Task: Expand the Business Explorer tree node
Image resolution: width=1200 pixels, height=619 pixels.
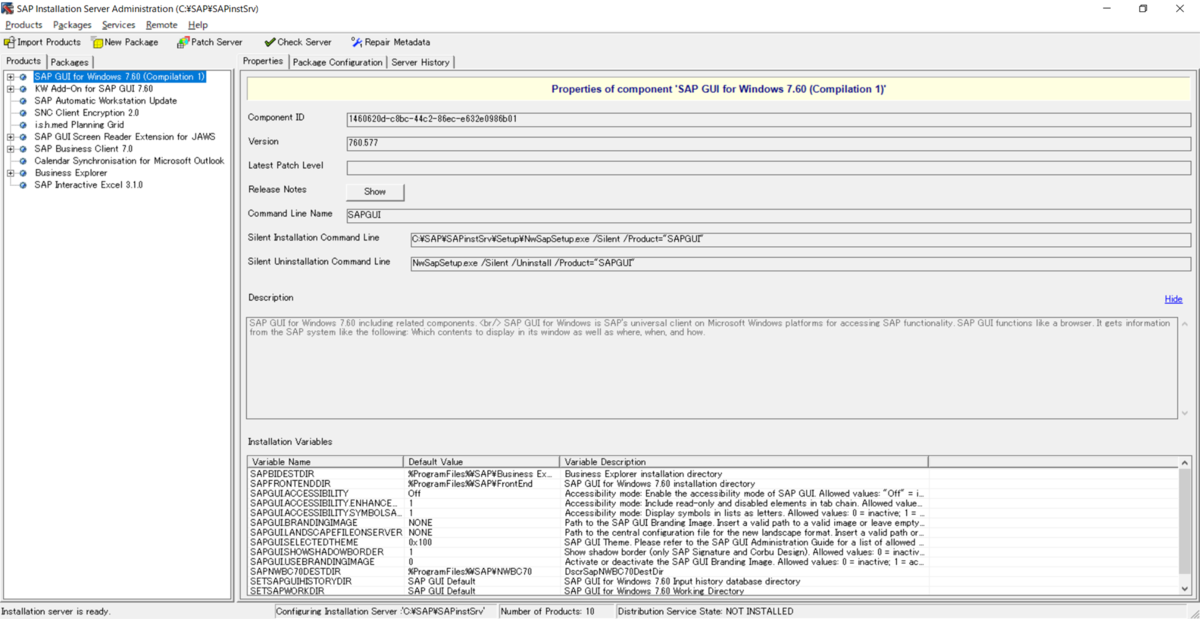Action: (x=11, y=173)
